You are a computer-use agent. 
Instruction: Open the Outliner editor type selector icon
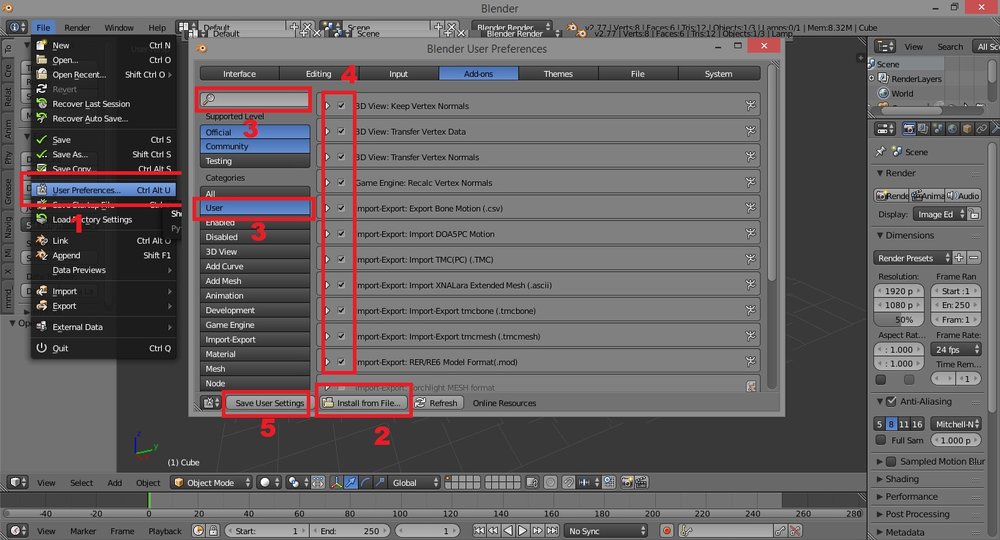885,47
